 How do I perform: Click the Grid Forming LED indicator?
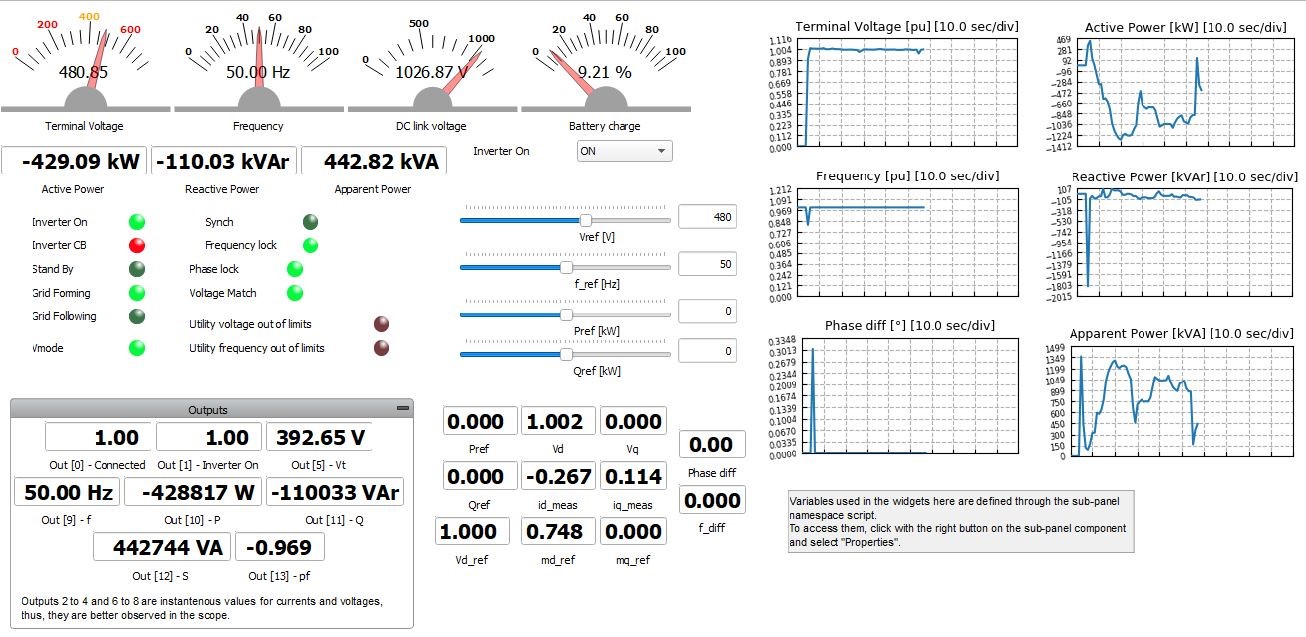point(137,293)
